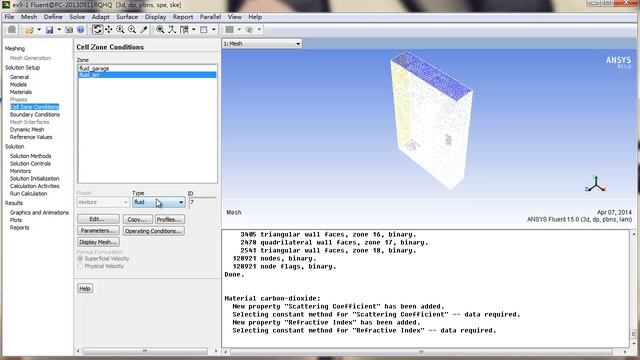The width and height of the screenshot is (640, 360).
Task: Go to General in Solution Setup
Action: point(19,77)
